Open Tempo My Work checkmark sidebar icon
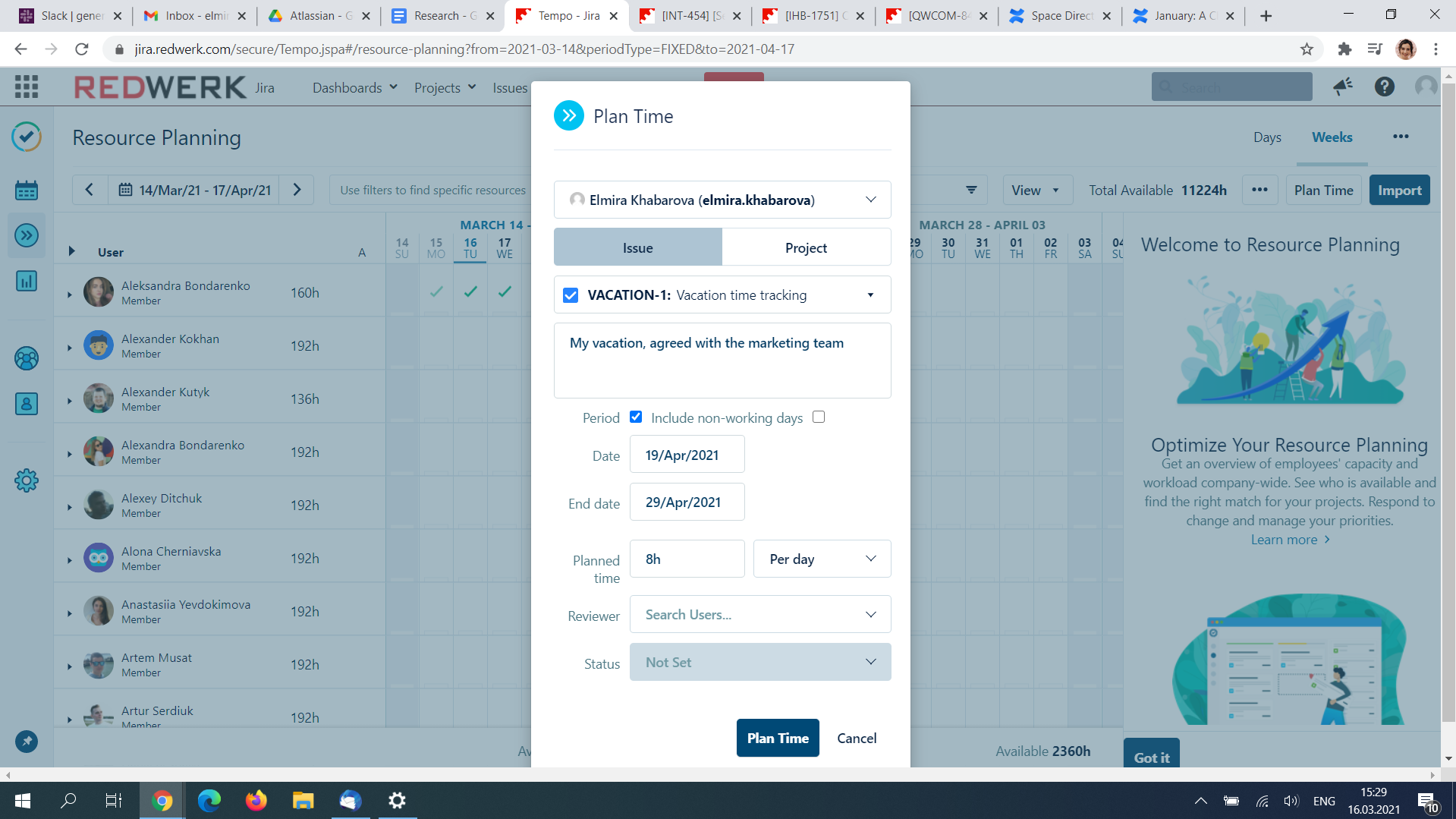 [27, 137]
